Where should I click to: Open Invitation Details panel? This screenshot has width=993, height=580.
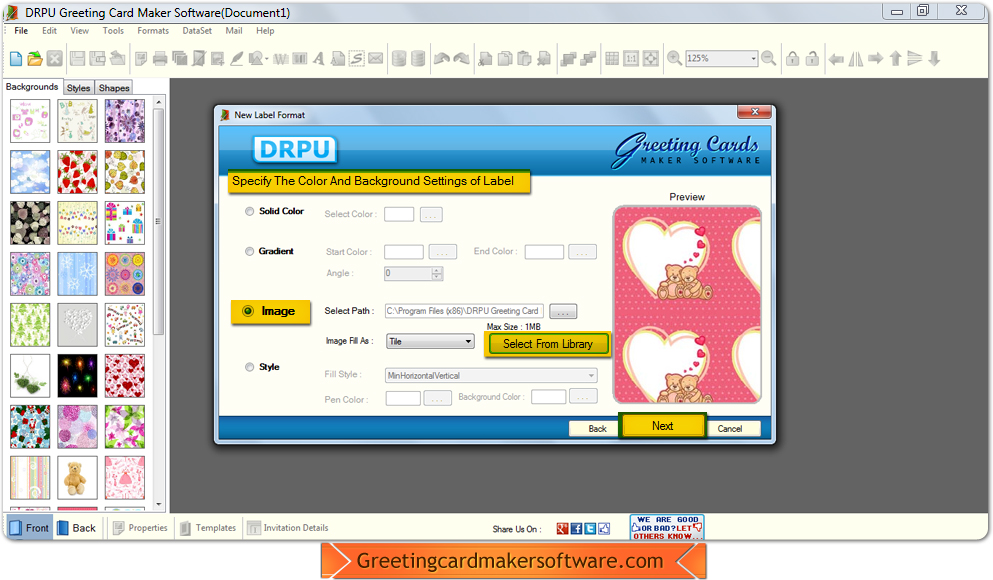(x=288, y=527)
